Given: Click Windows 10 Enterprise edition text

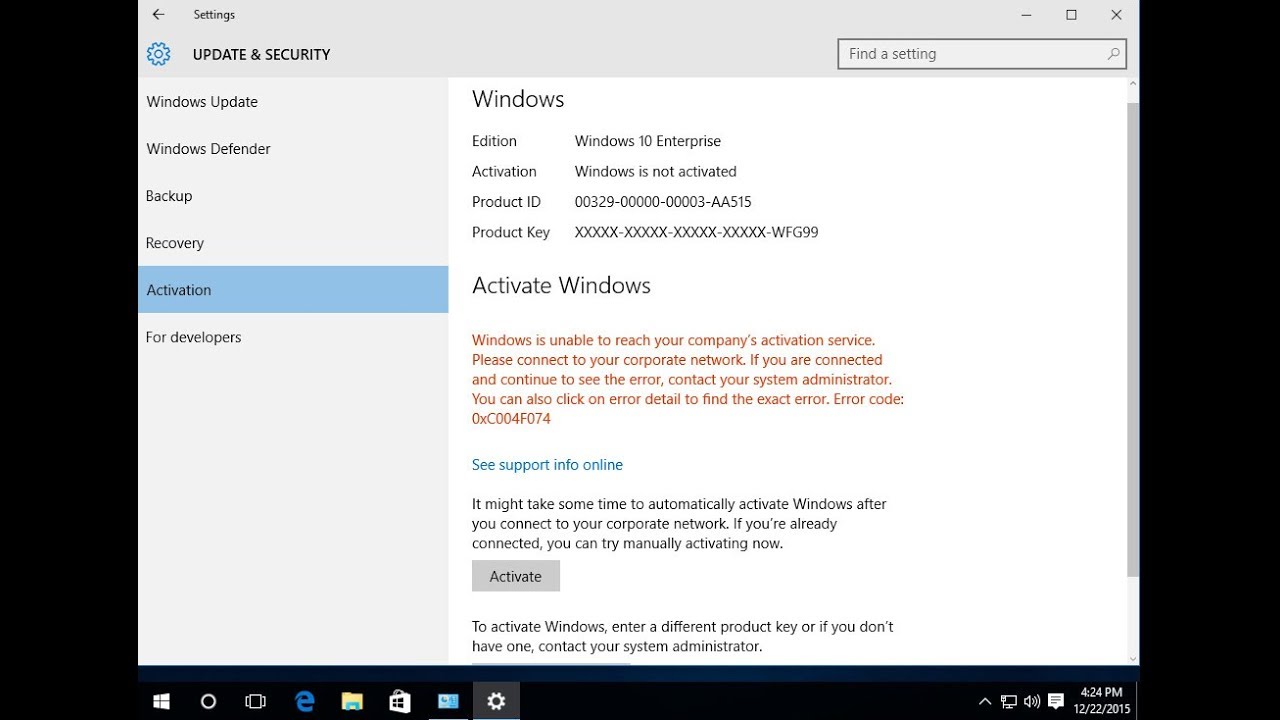Looking at the screenshot, I should point(648,141).
